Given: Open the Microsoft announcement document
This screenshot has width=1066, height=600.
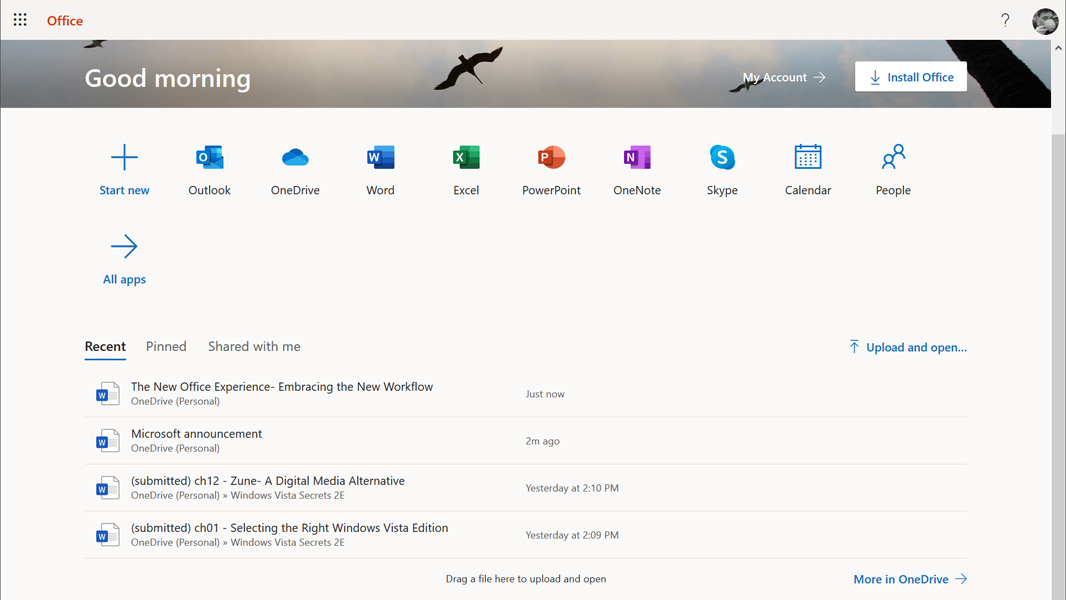Looking at the screenshot, I should click(197, 434).
